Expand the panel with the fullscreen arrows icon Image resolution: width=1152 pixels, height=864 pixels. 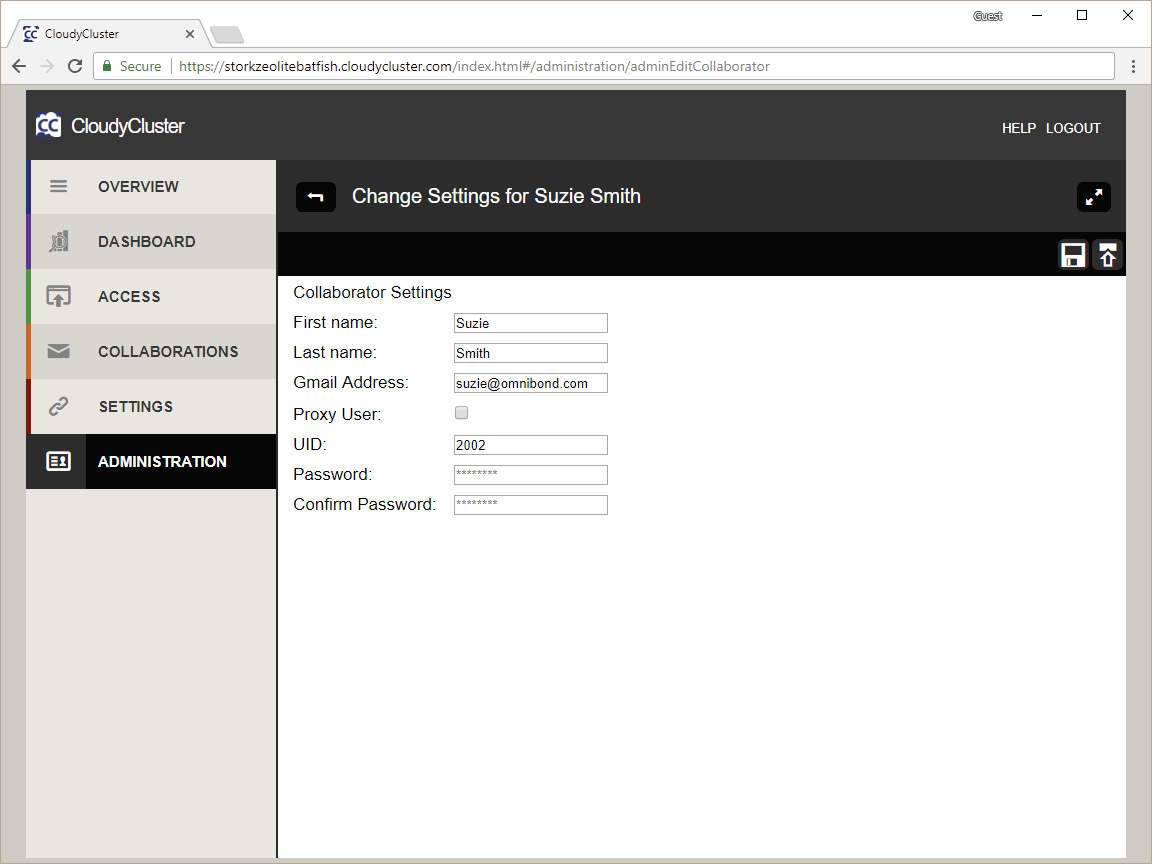pyautogui.click(x=1093, y=197)
